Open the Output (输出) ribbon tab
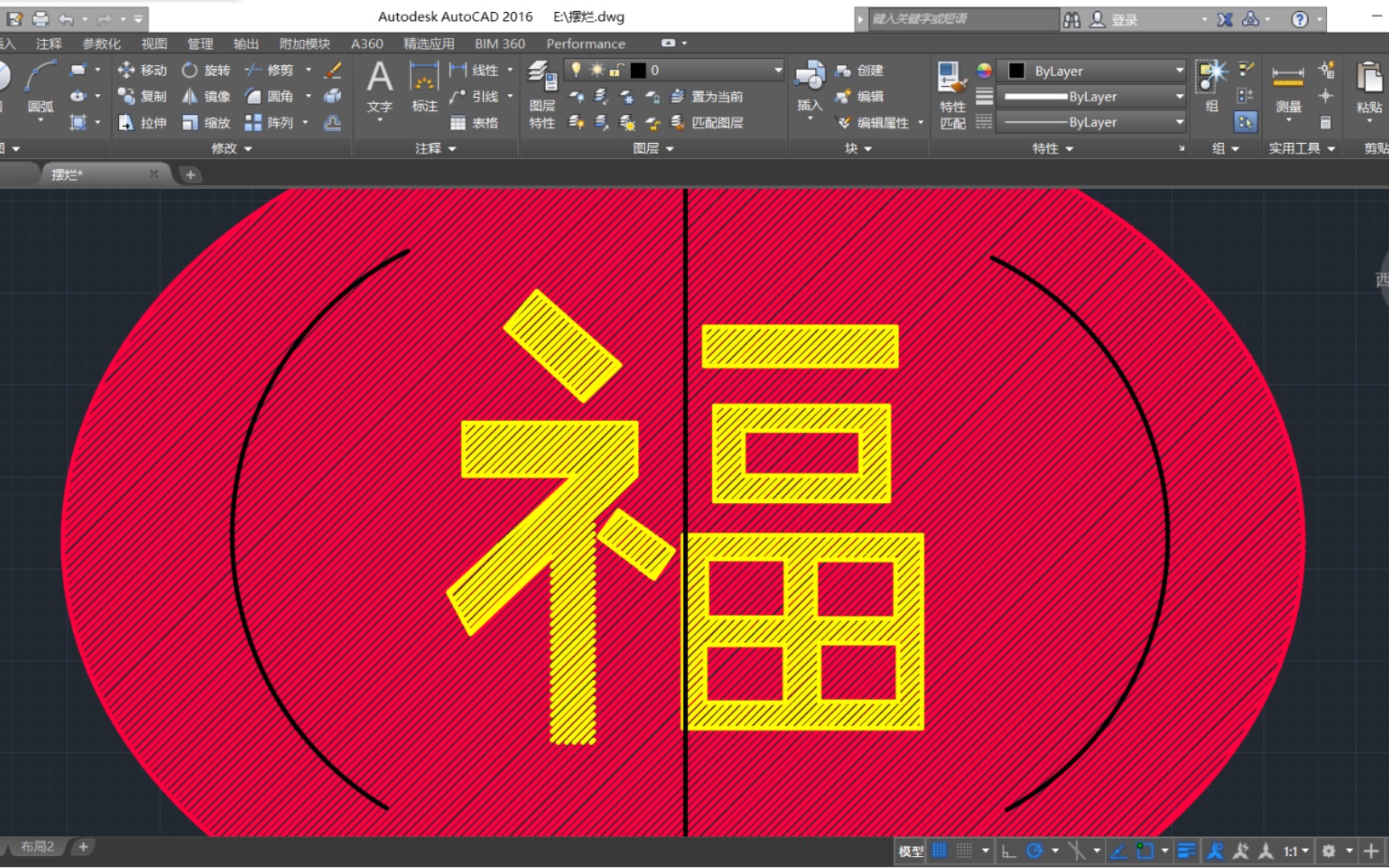The height and width of the screenshot is (868, 1389). (246, 43)
